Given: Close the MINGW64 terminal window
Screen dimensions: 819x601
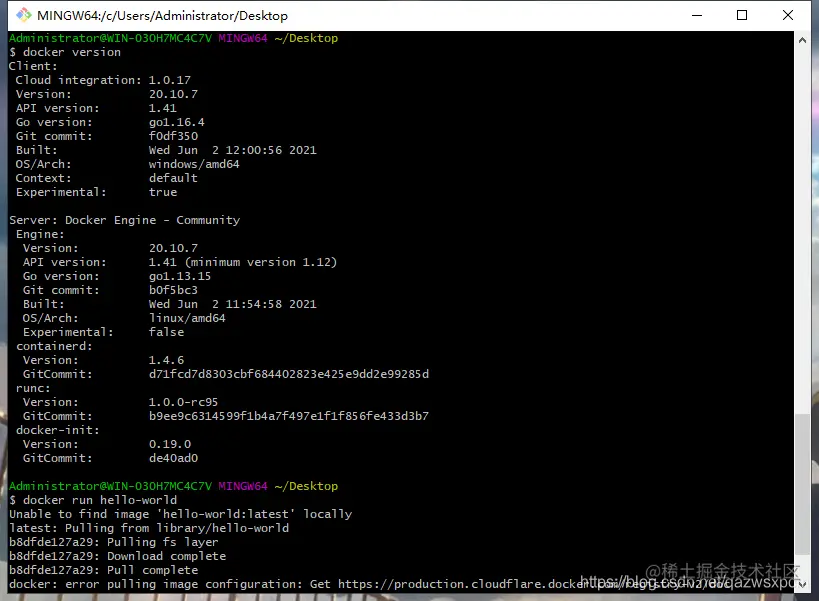Looking at the screenshot, I should pyautogui.click(x=788, y=15).
